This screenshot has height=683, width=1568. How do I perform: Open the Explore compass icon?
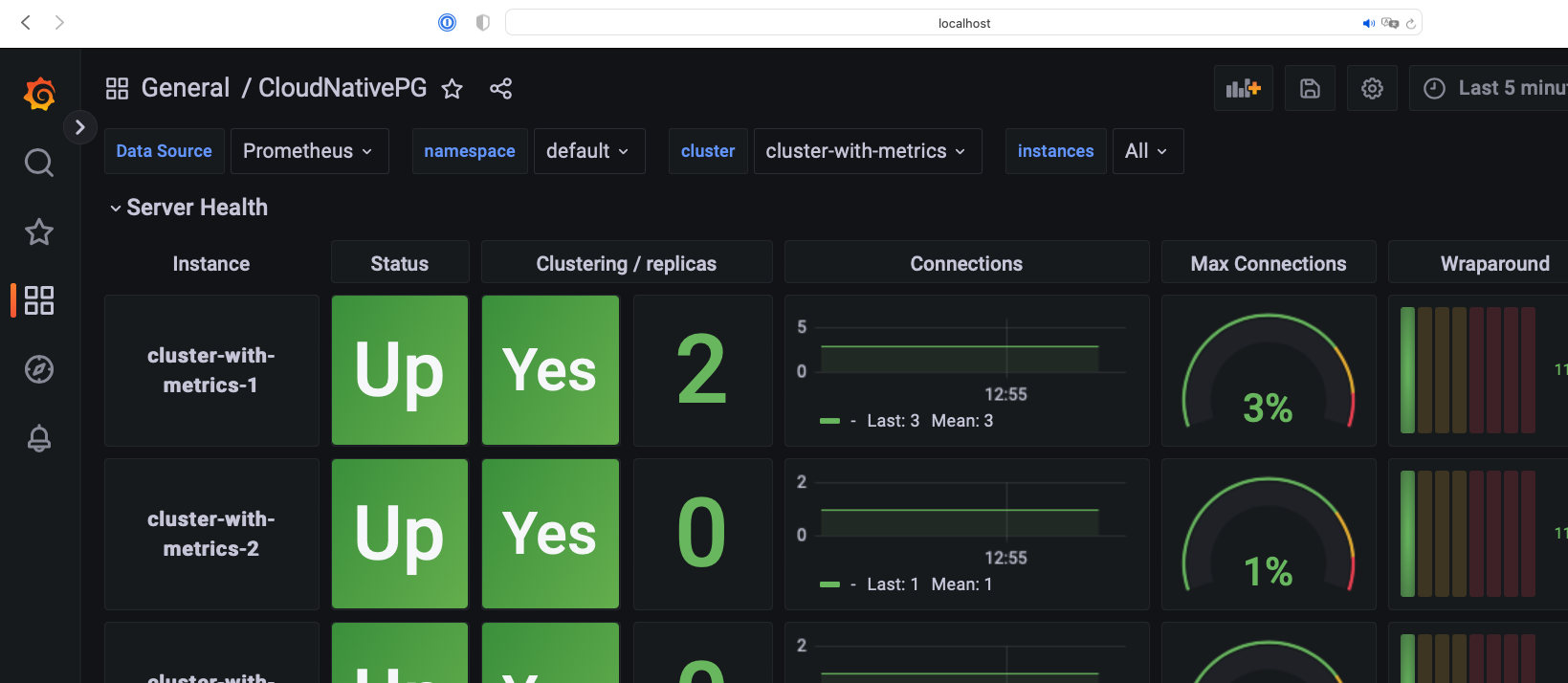pos(39,369)
